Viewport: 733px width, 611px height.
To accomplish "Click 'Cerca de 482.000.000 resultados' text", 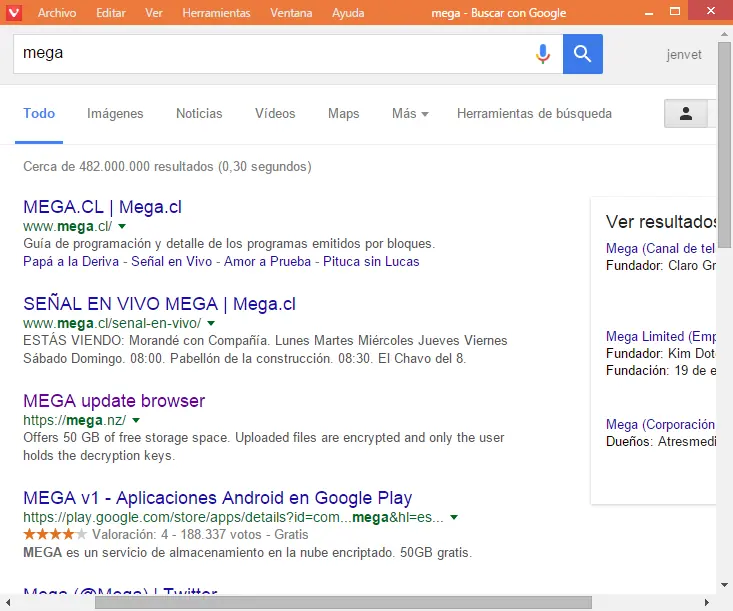I will pyautogui.click(x=118, y=166).
